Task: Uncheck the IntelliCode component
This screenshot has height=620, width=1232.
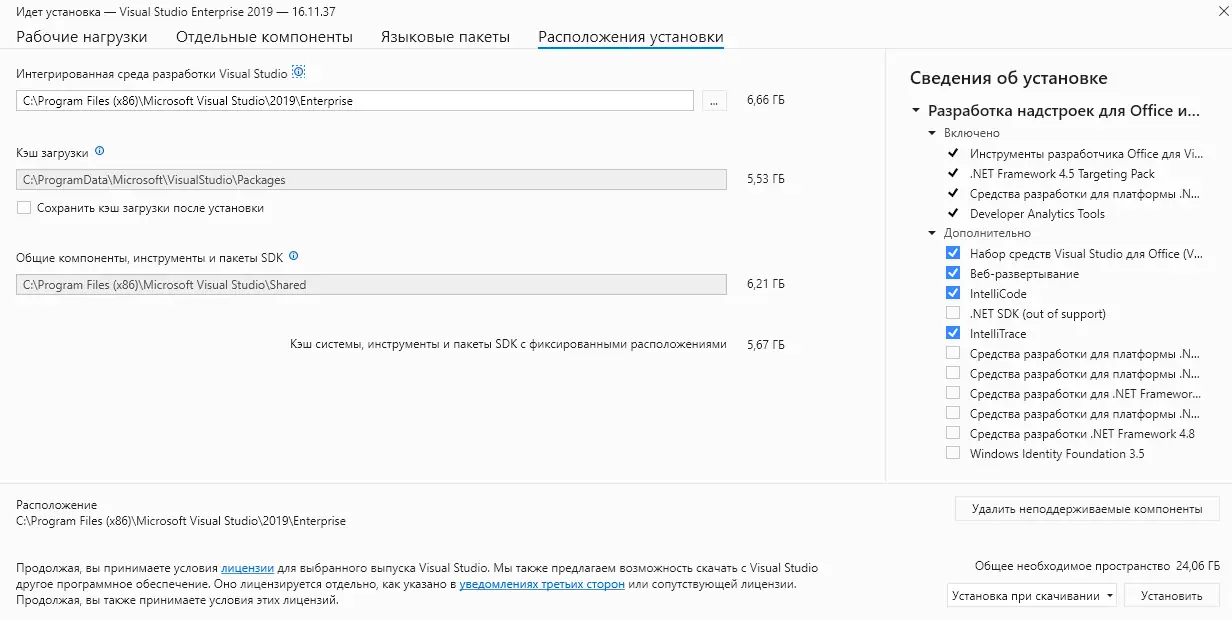Action: (952, 293)
